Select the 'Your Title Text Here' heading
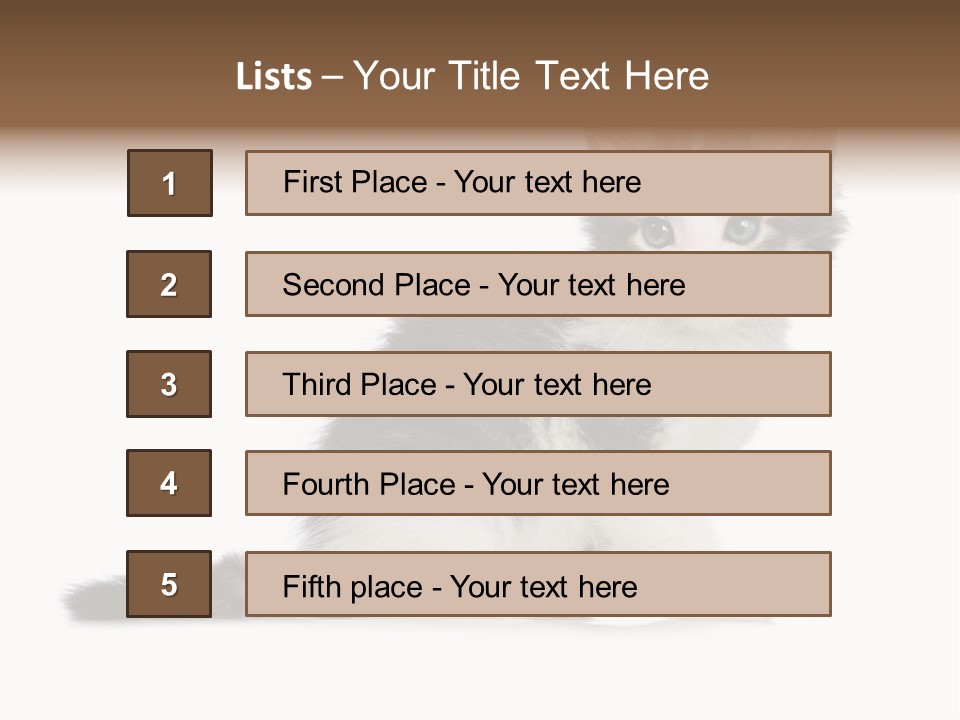This screenshot has width=960, height=720. click(531, 76)
